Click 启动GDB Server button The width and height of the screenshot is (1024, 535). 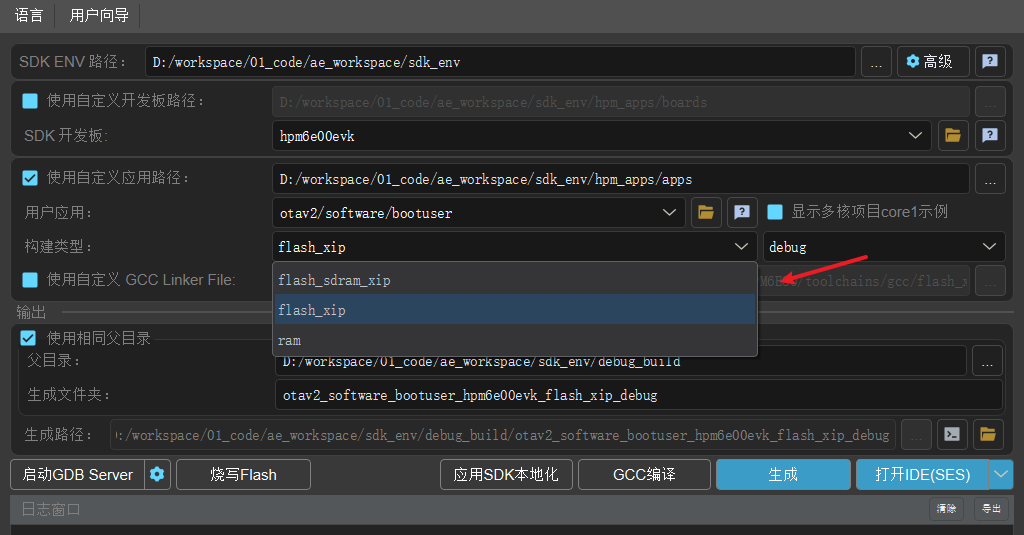[x=78, y=475]
